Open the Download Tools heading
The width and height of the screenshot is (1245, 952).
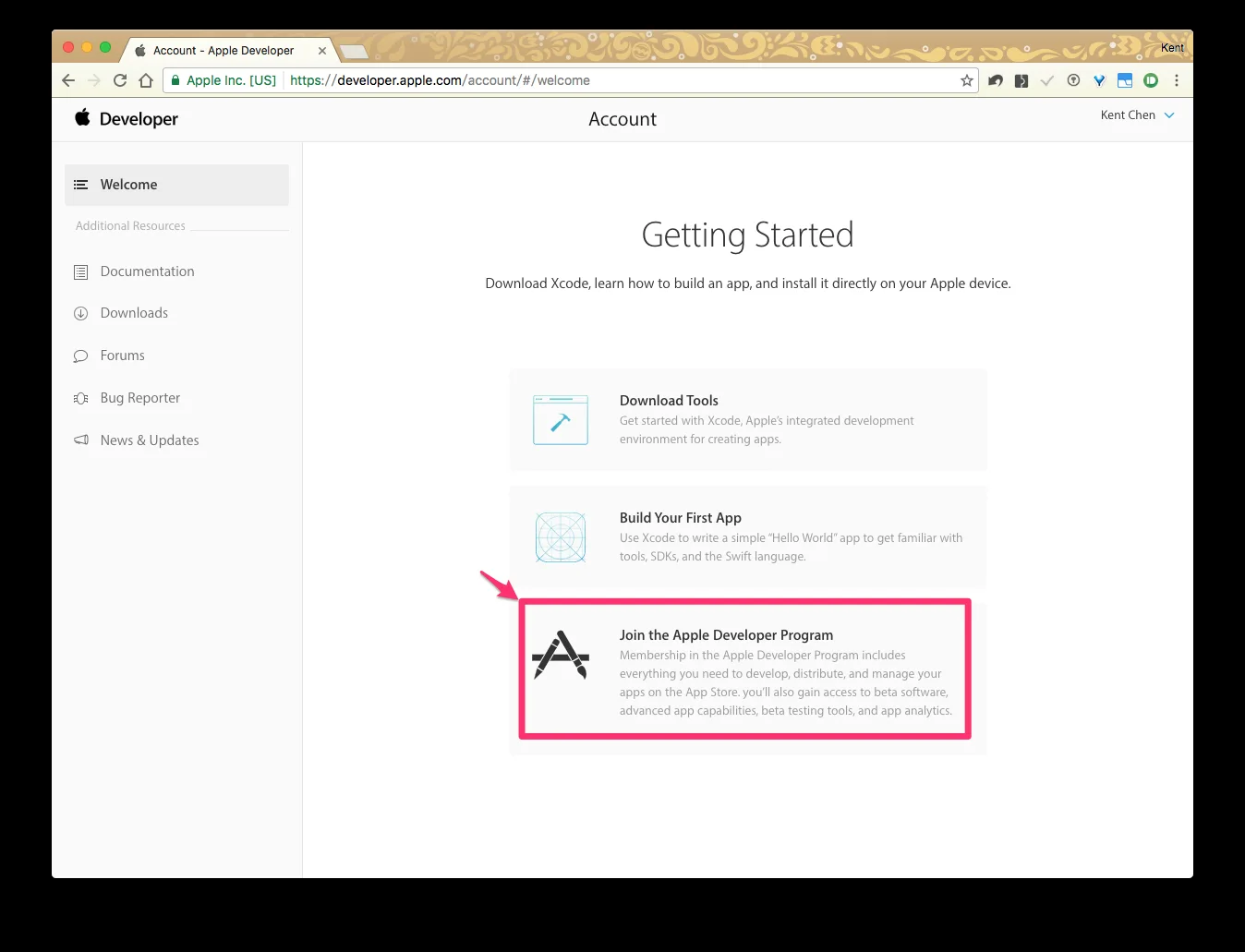[669, 401]
